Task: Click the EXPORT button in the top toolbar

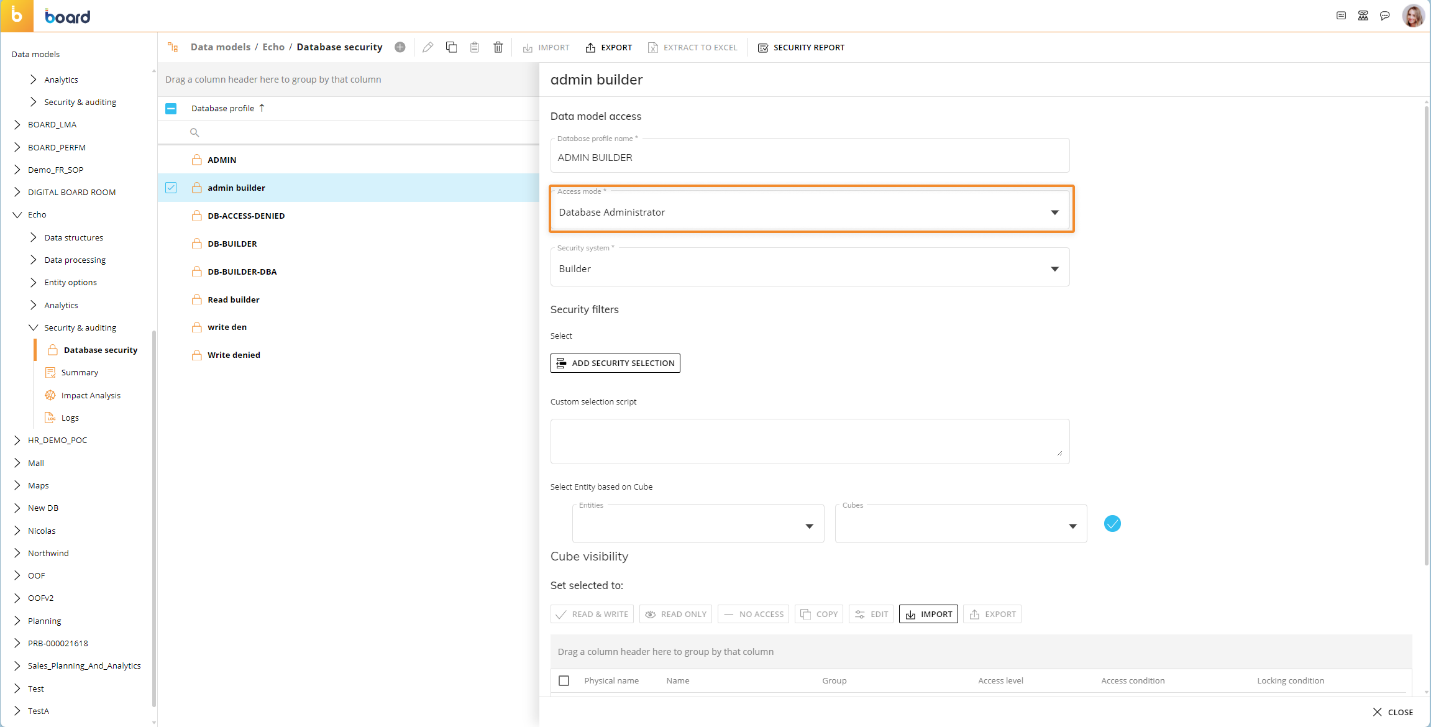Action: click(609, 47)
